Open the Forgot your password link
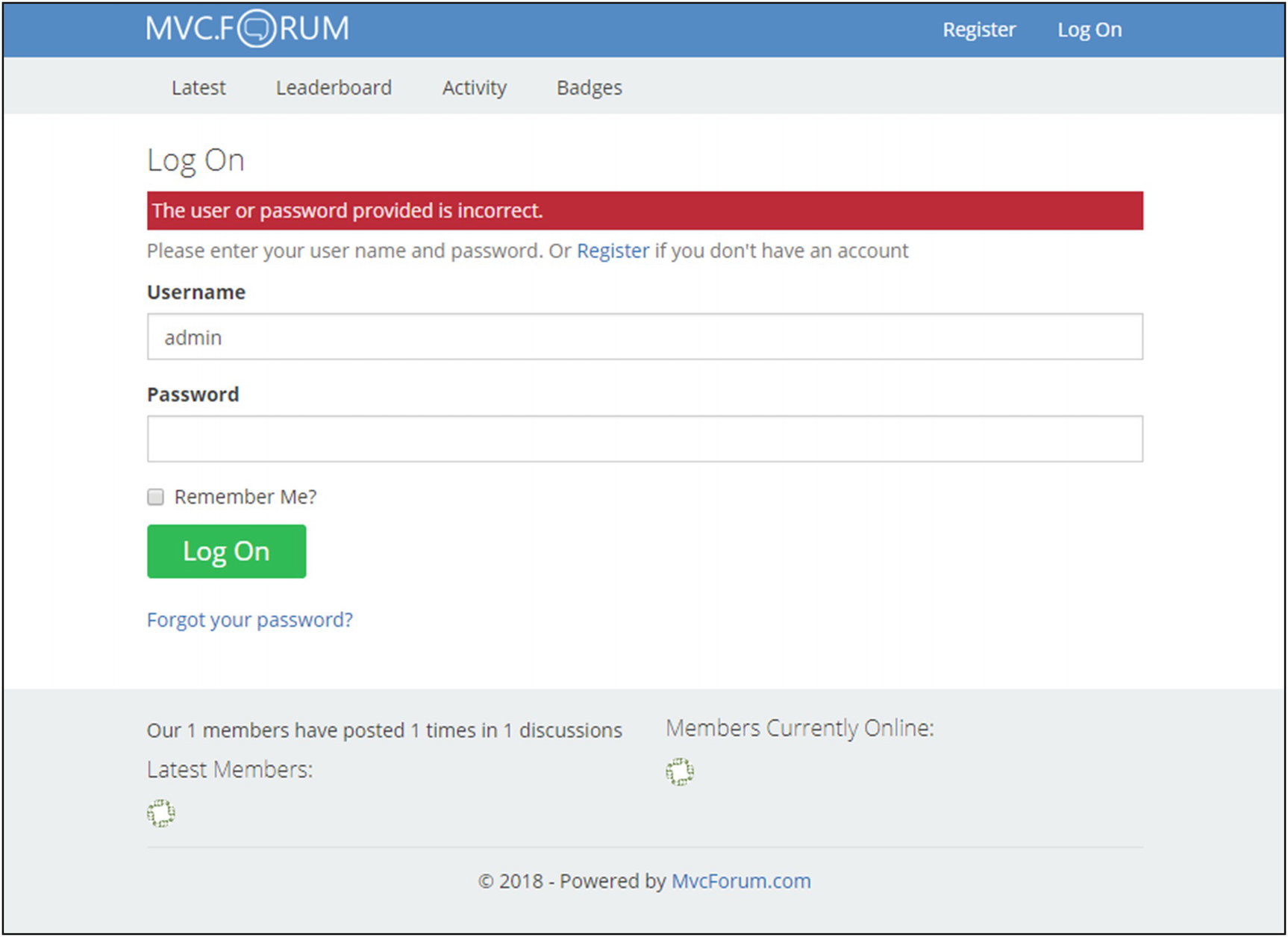1288x937 pixels. (x=250, y=620)
